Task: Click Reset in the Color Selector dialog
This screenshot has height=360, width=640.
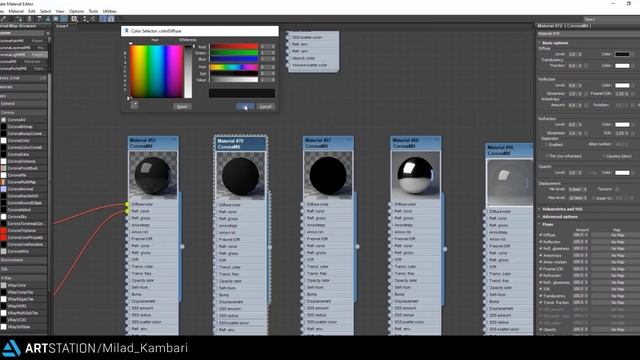Action: click(x=182, y=107)
